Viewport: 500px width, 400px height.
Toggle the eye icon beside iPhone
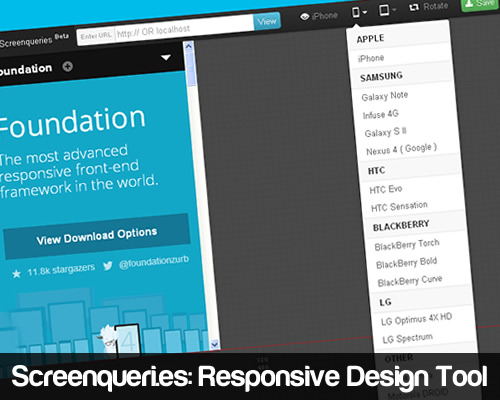coord(304,16)
